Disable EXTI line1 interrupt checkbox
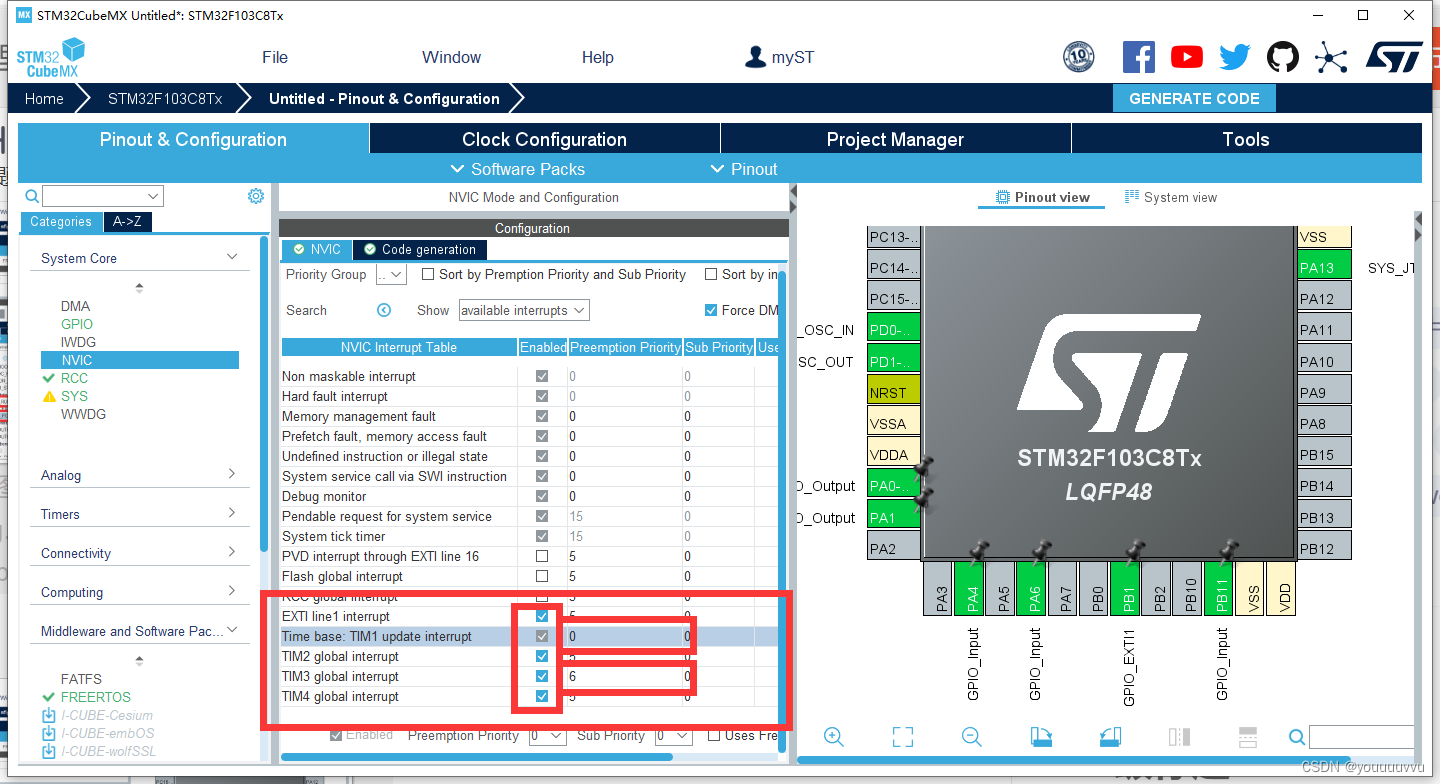Image resolution: width=1440 pixels, height=784 pixels. pyautogui.click(x=542, y=616)
